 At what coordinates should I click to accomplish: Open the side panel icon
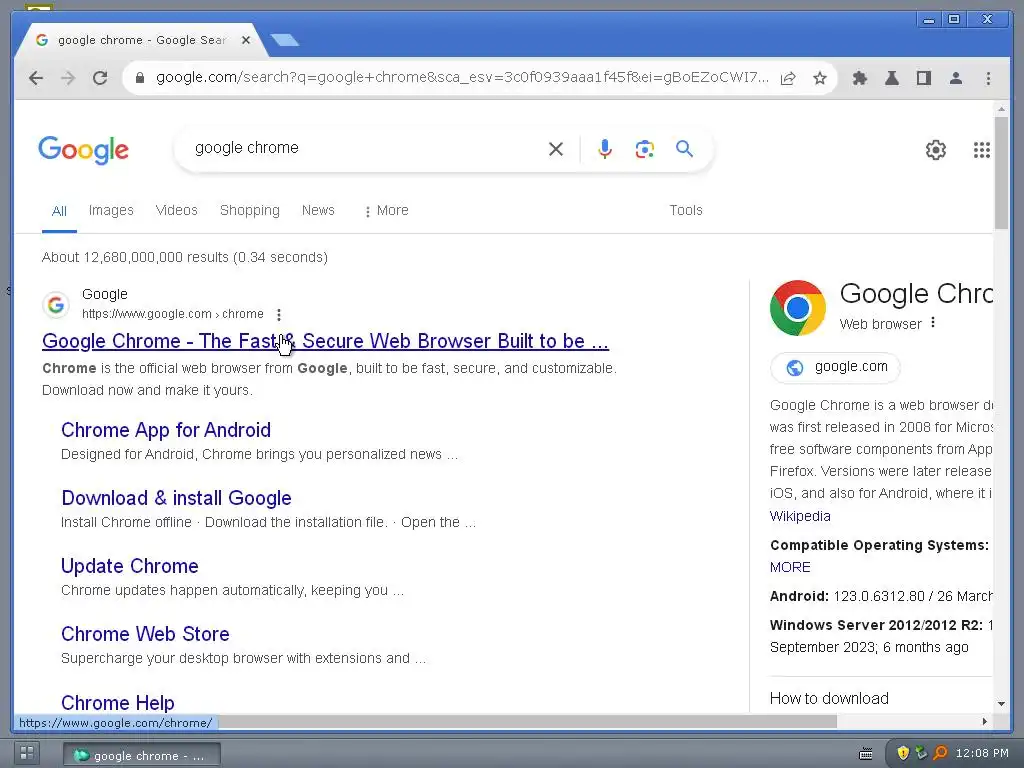tap(923, 78)
